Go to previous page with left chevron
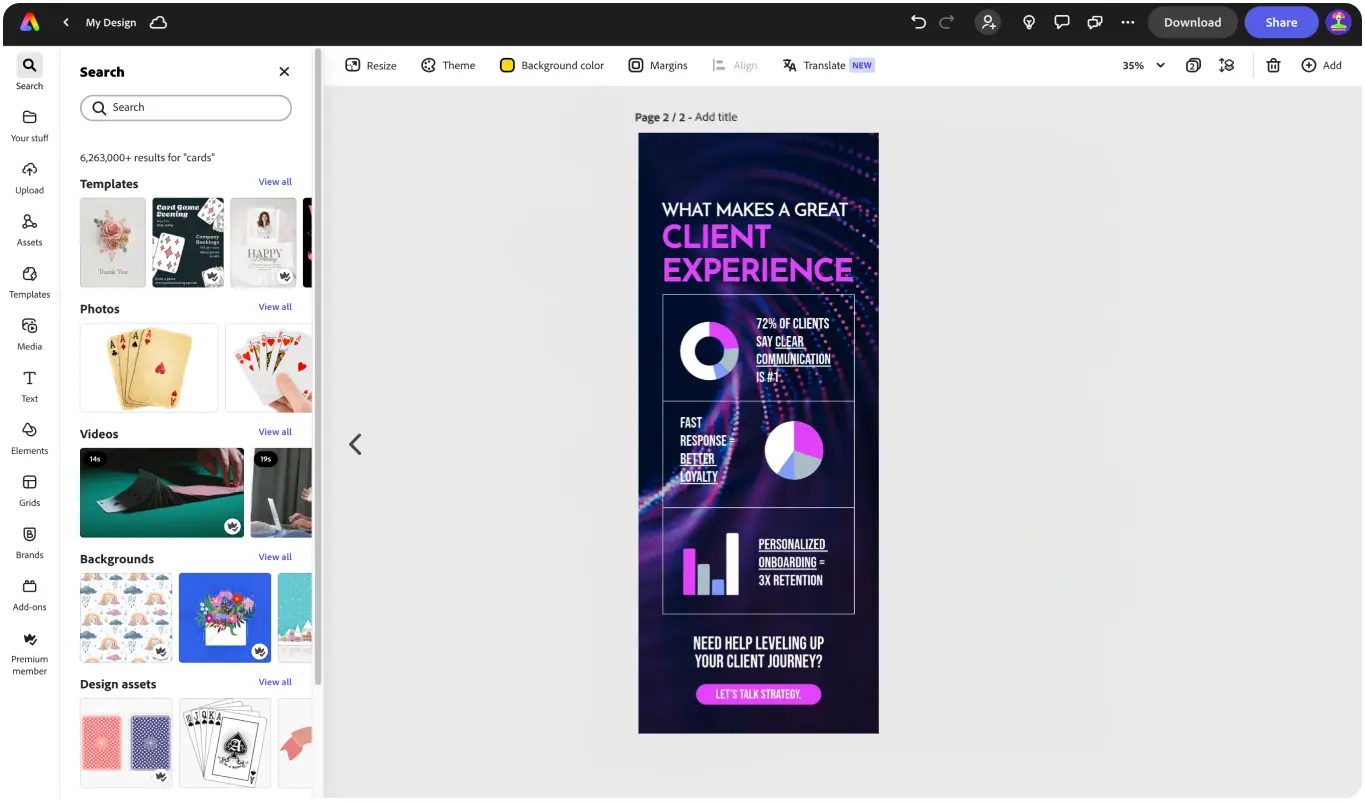Viewport: 1365px width, 801px height. pyautogui.click(x=355, y=444)
